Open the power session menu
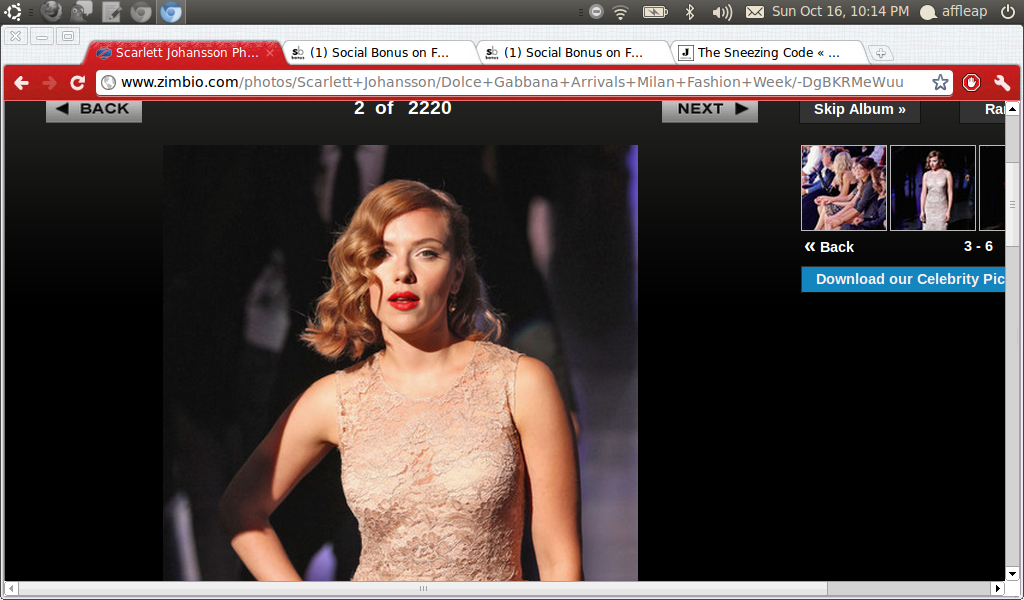The width and height of the screenshot is (1024, 600). pyautogui.click(x=1008, y=12)
